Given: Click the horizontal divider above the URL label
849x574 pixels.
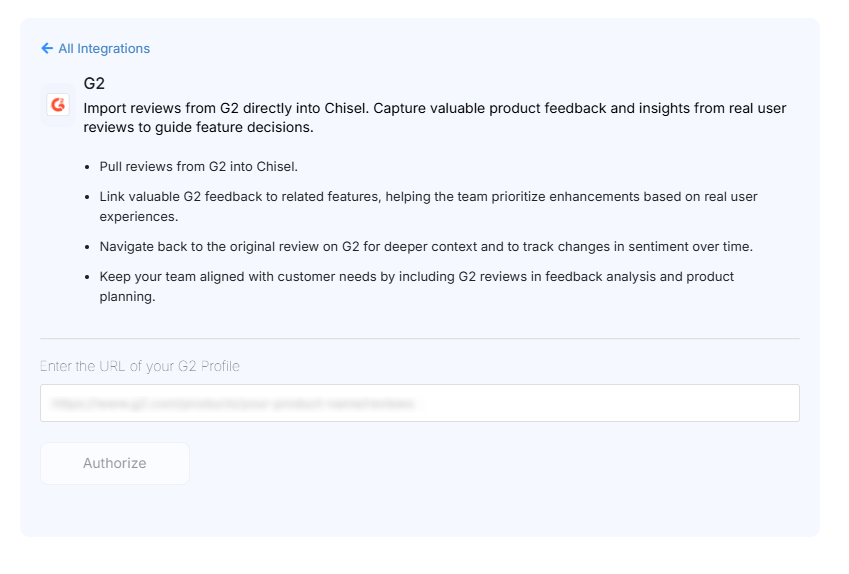Looking at the screenshot, I should (420, 339).
